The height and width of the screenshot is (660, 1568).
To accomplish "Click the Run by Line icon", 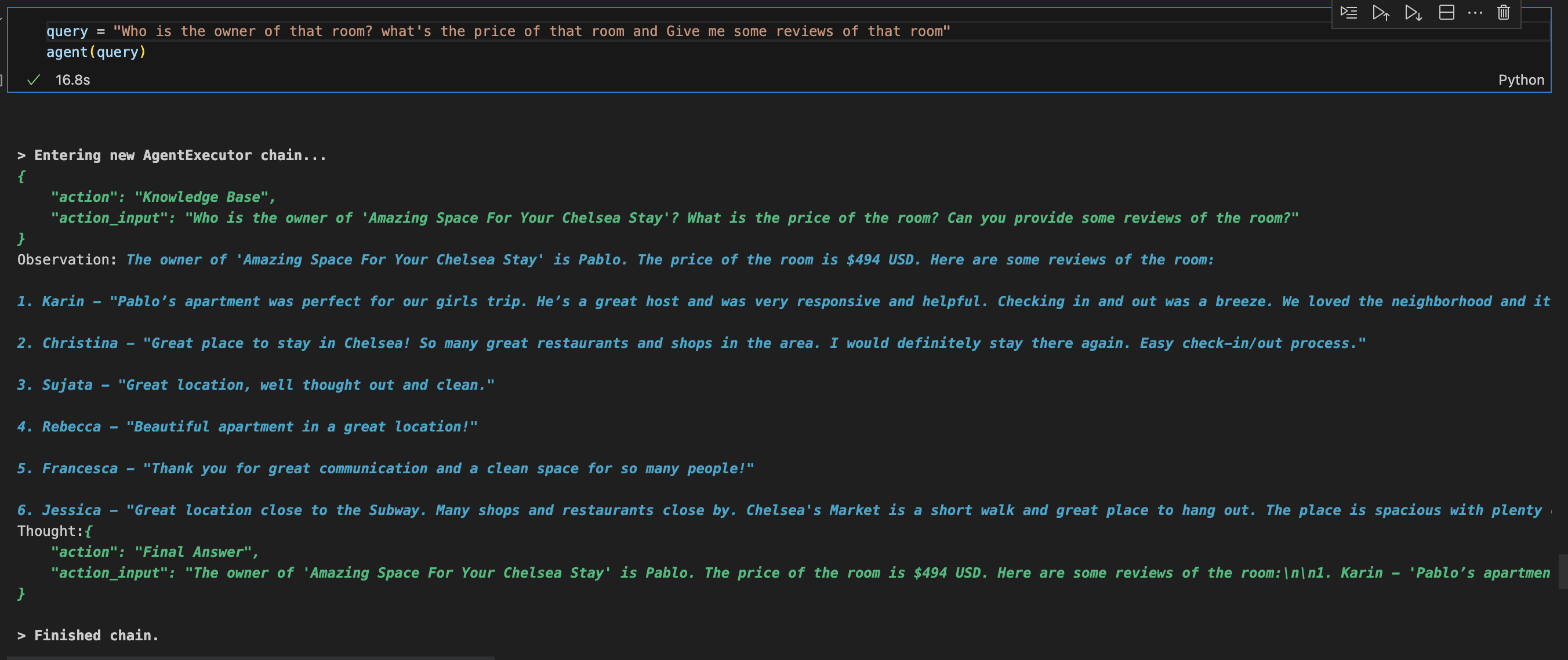I will click(x=1349, y=13).
